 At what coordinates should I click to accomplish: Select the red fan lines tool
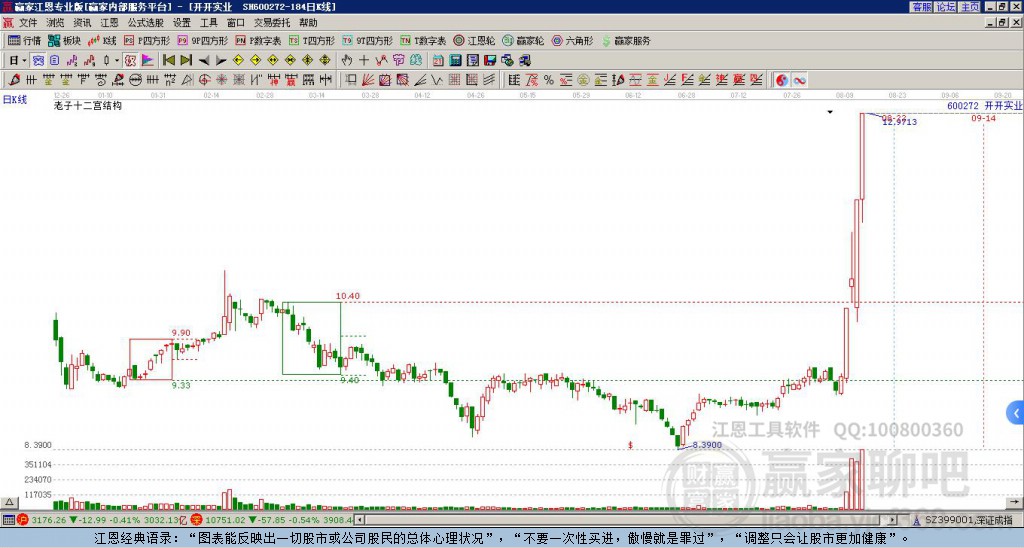point(368,80)
